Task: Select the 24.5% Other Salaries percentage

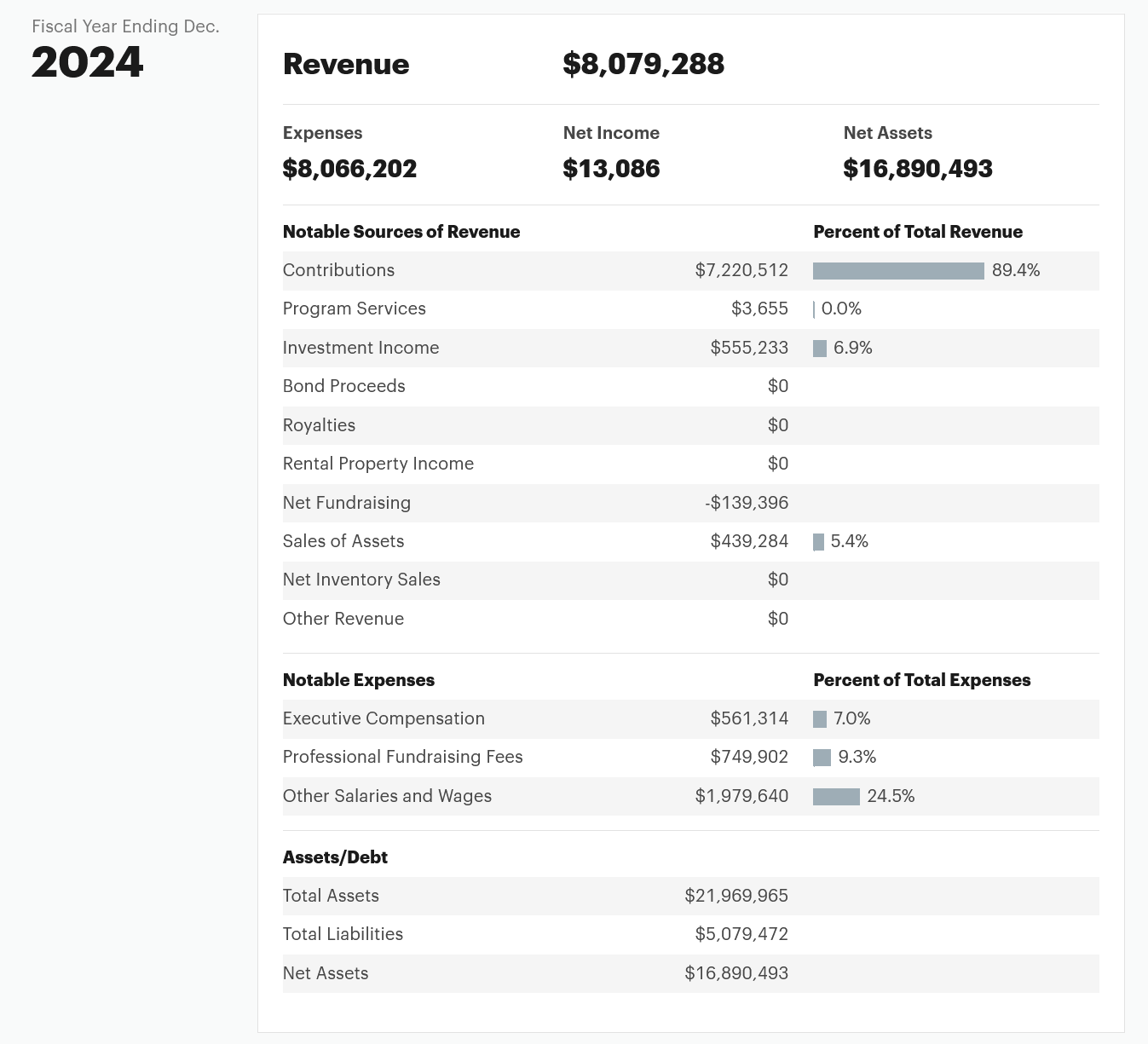Action: coord(891,796)
